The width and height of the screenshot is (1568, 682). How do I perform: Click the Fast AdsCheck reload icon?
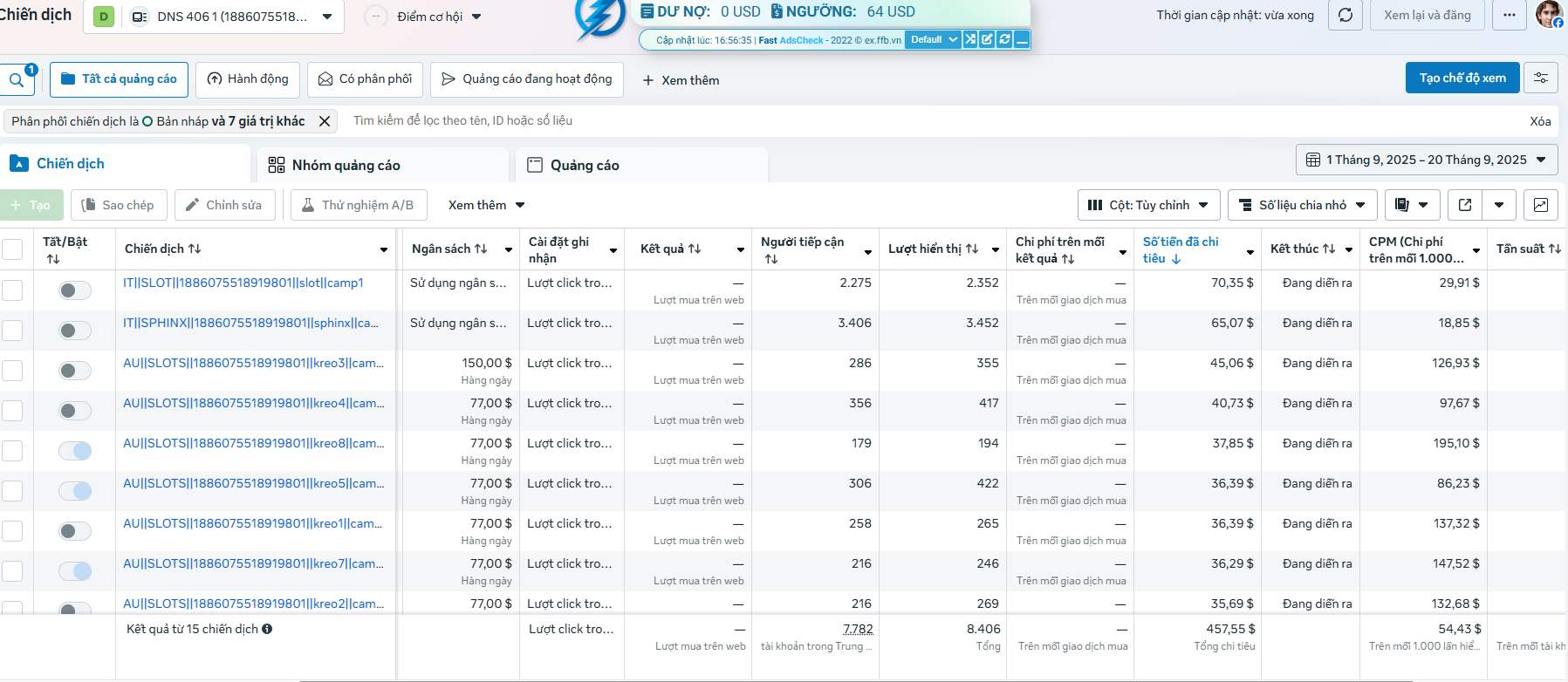[x=1004, y=39]
